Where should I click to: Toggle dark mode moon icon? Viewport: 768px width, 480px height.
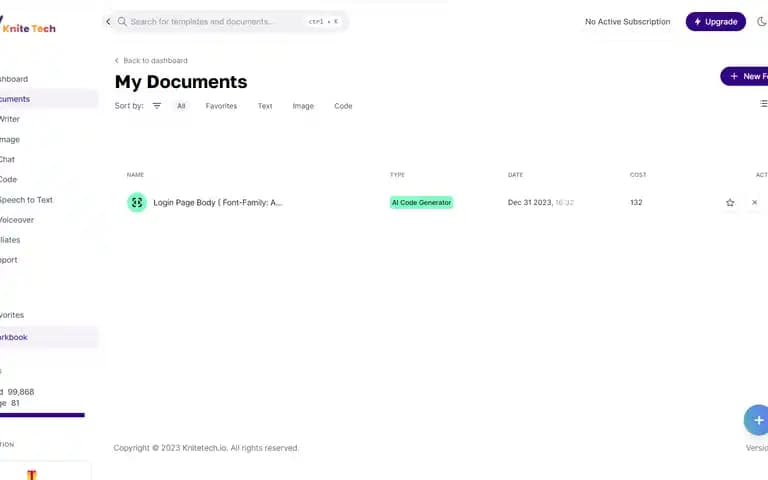[762, 22]
